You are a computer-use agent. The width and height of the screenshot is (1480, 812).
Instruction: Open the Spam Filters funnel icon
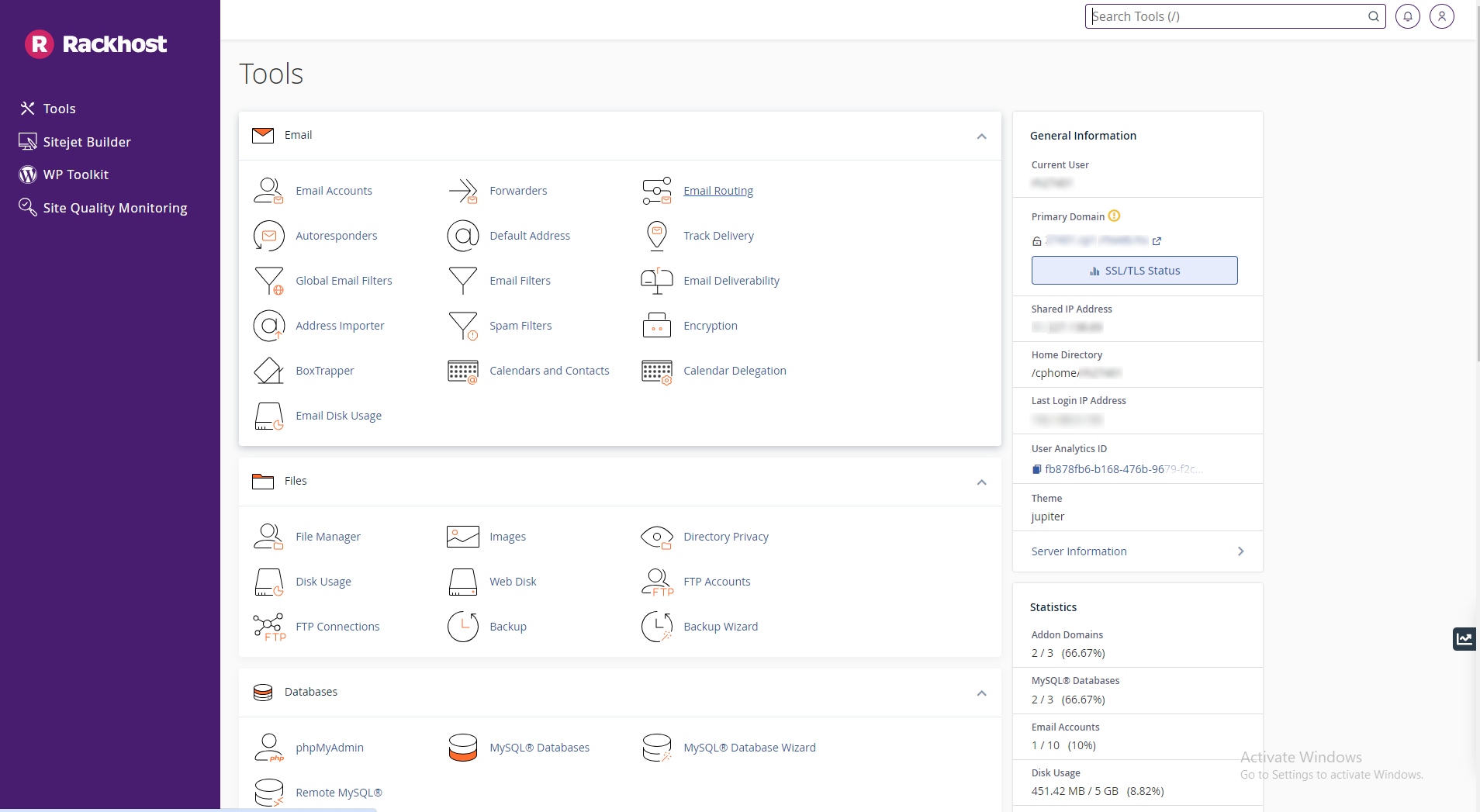463,326
